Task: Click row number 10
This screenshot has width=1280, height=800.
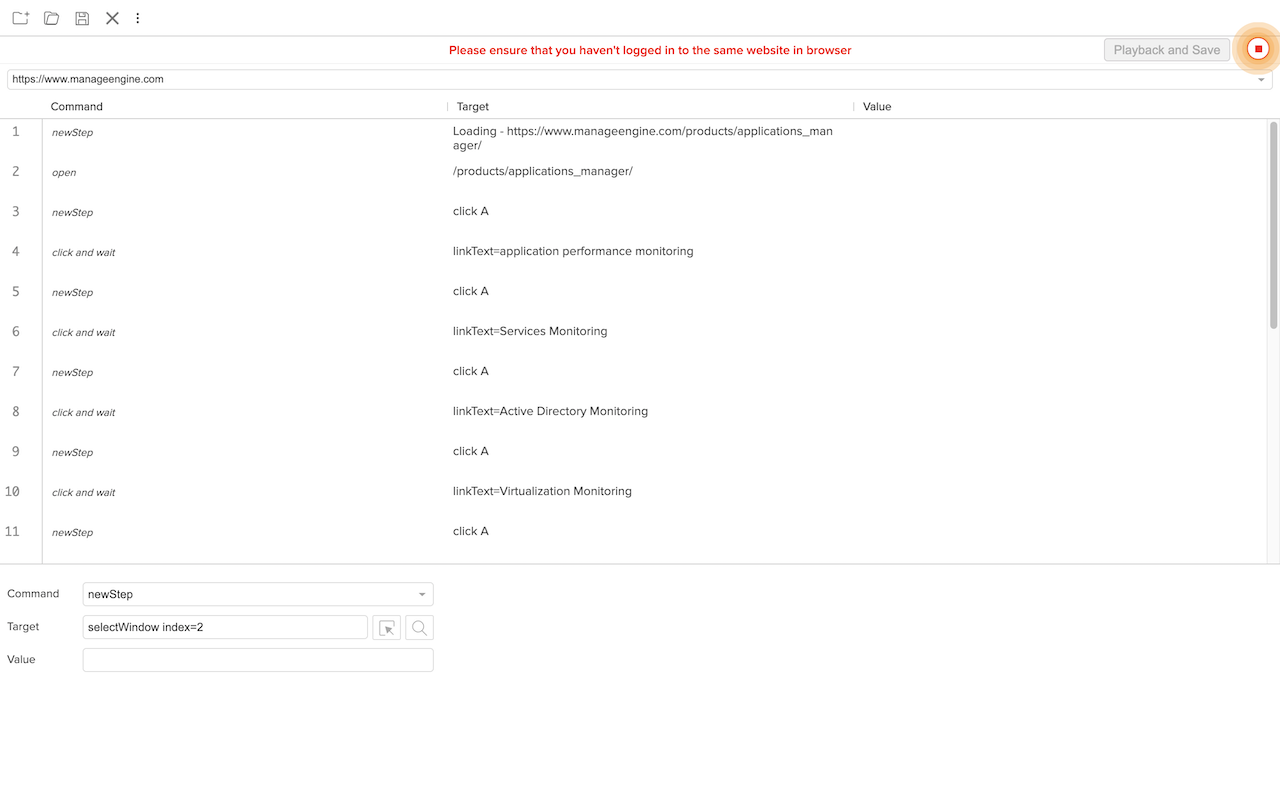Action: (x=12, y=491)
